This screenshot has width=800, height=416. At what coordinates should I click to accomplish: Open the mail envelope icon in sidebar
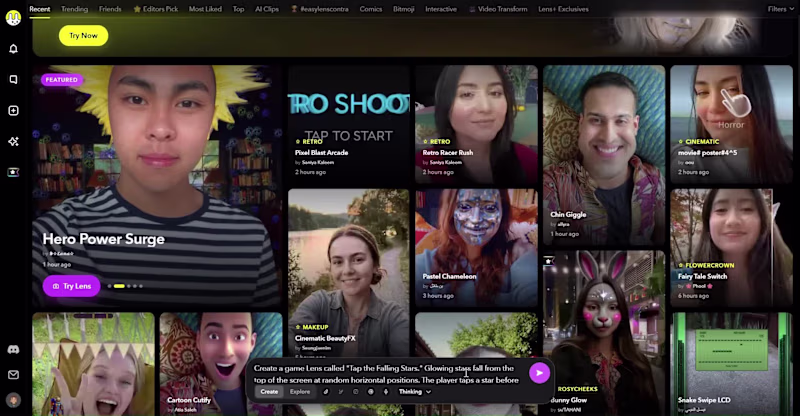click(13, 375)
